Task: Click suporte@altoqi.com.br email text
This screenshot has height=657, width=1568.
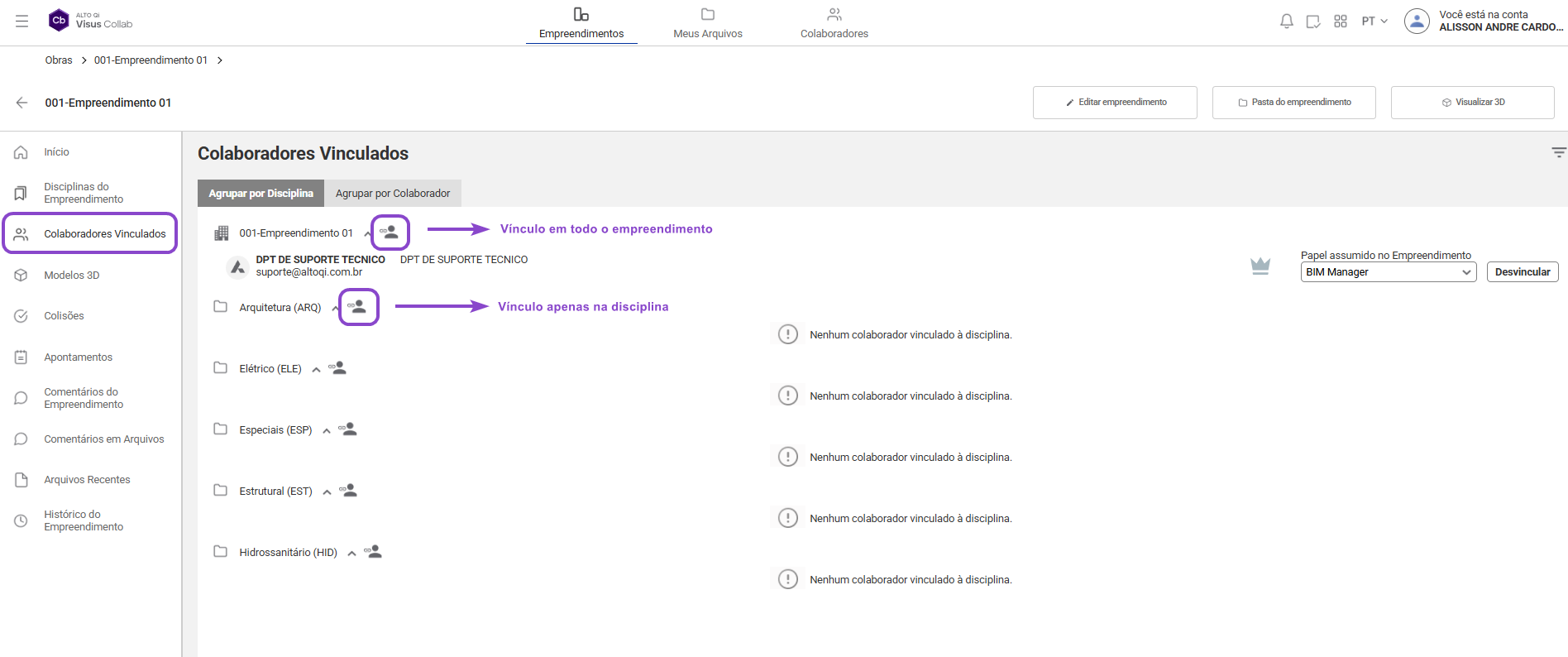Action: click(309, 272)
